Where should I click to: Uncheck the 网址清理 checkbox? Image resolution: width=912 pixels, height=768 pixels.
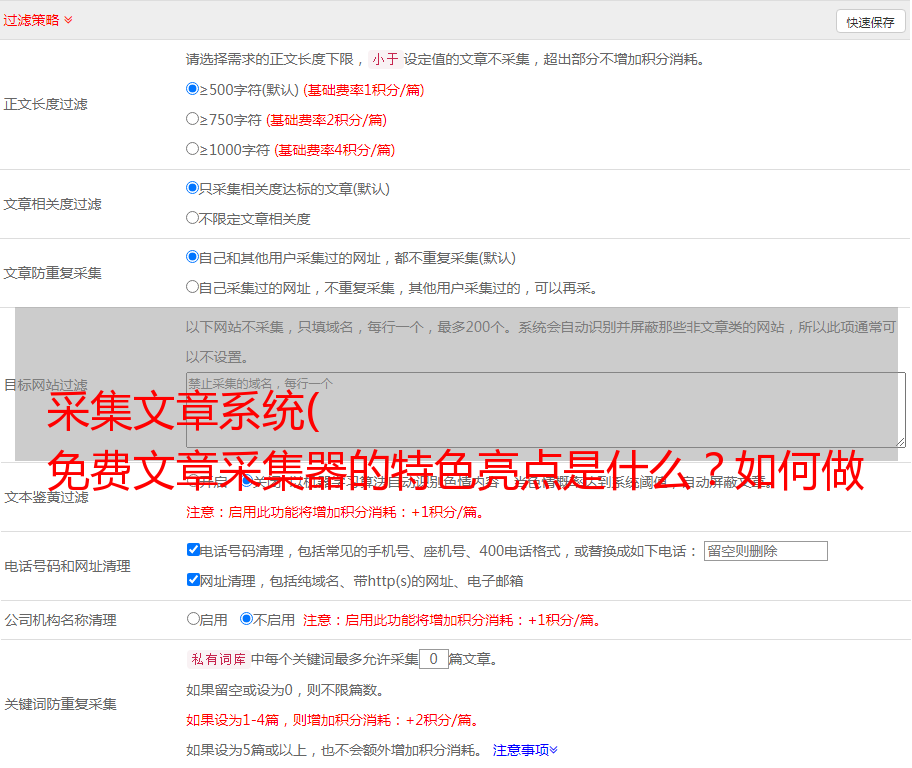click(193, 580)
